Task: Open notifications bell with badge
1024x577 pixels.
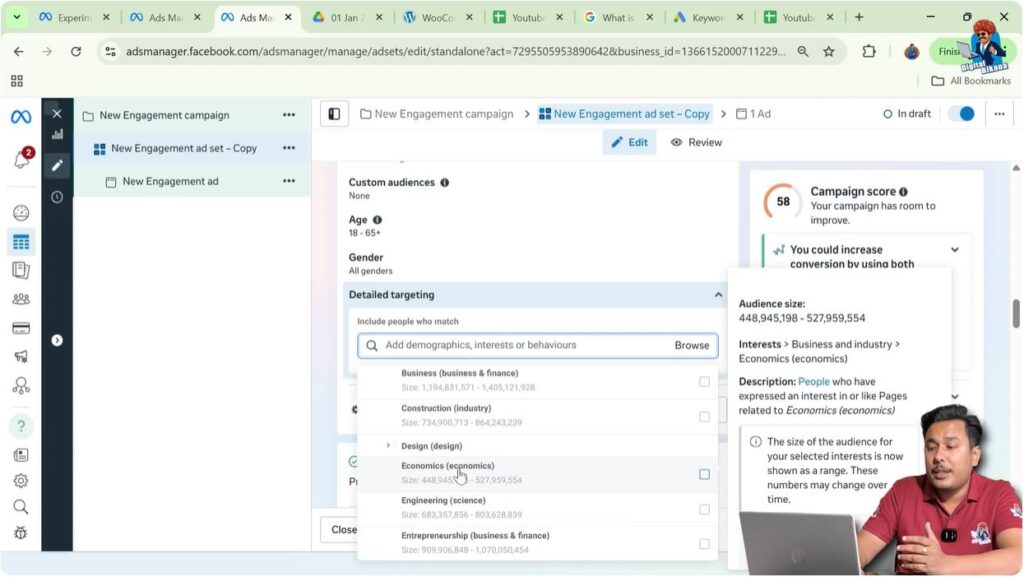Action: tap(22, 158)
